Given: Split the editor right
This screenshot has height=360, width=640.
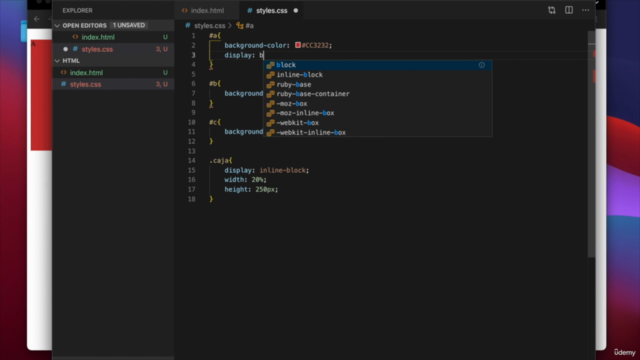Looking at the screenshot, I should tap(569, 10).
